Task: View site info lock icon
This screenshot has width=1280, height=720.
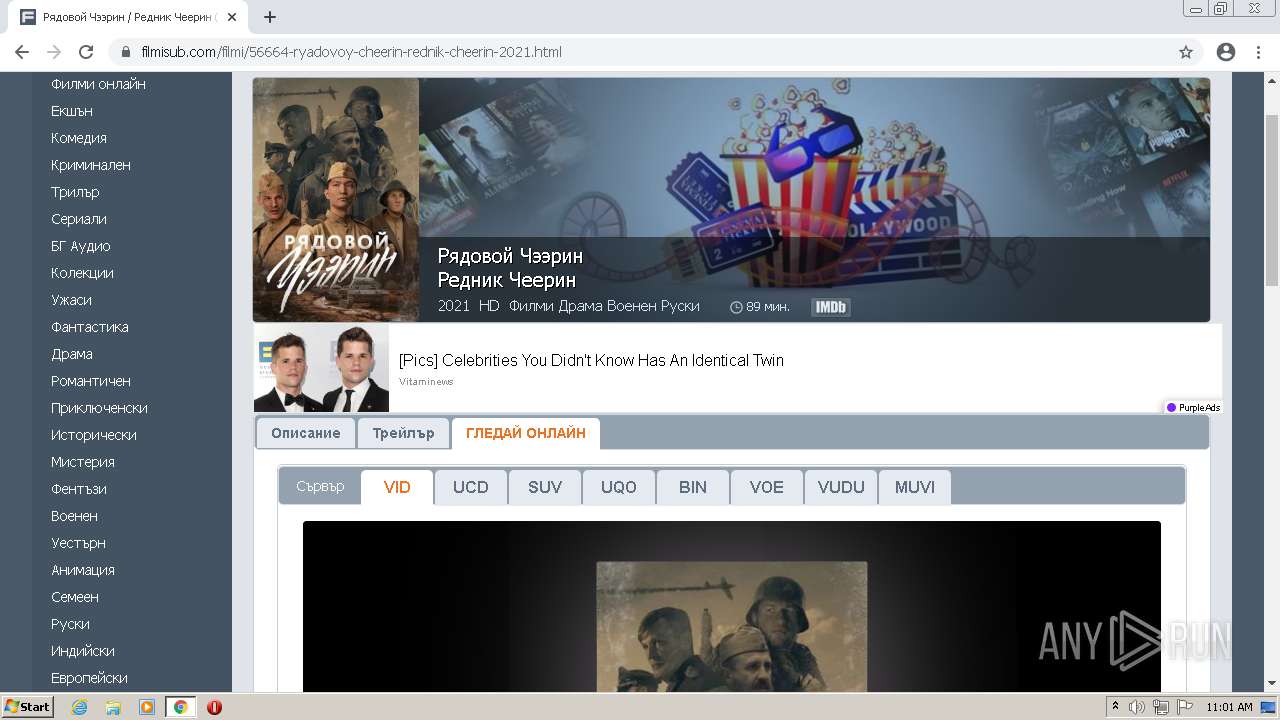Action: click(x=126, y=52)
